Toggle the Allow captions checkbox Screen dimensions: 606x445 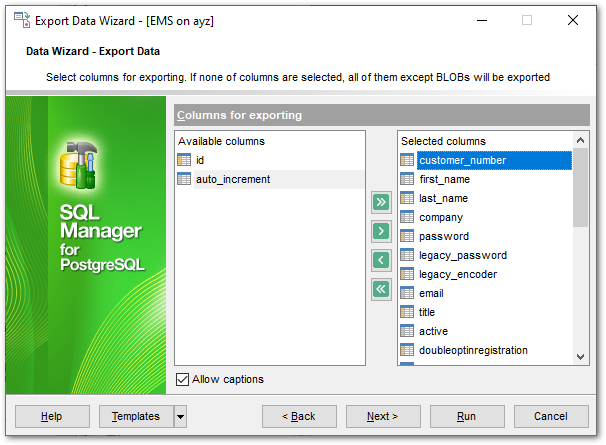(182, 379)
